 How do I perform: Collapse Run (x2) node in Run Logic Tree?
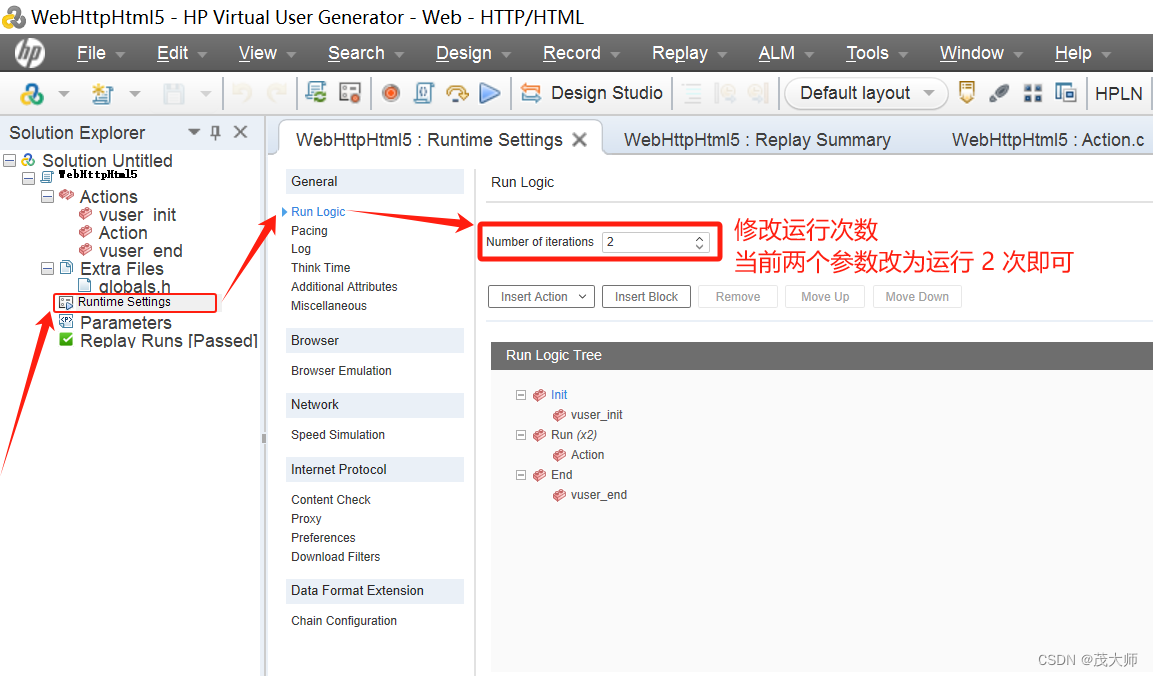pyautogui.click(x=521, y=435)
